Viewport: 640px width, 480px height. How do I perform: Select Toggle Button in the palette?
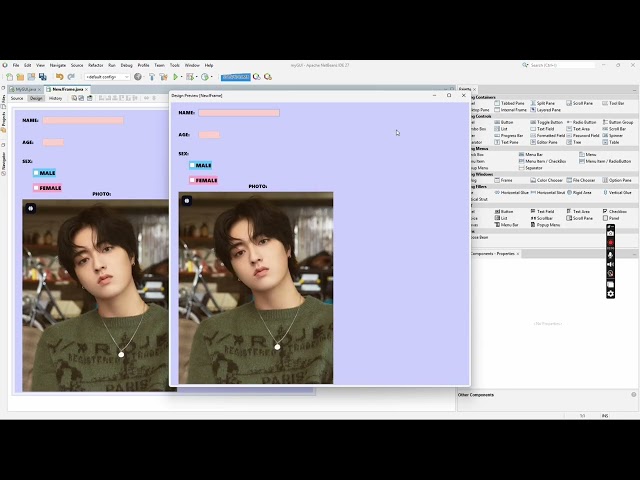[x=547, y=122]
